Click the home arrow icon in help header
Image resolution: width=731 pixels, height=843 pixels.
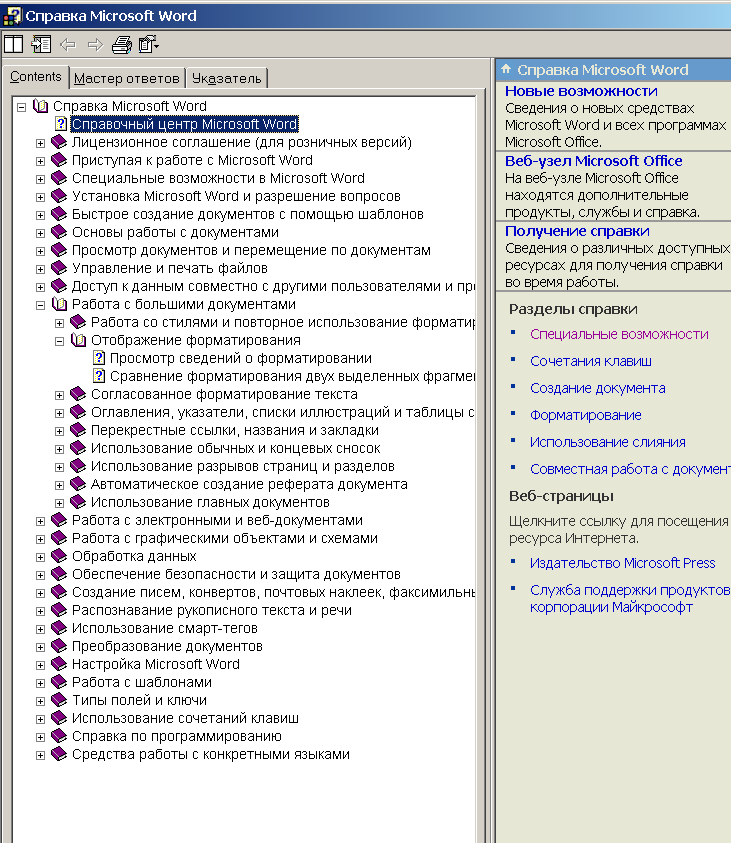[506, 69]
